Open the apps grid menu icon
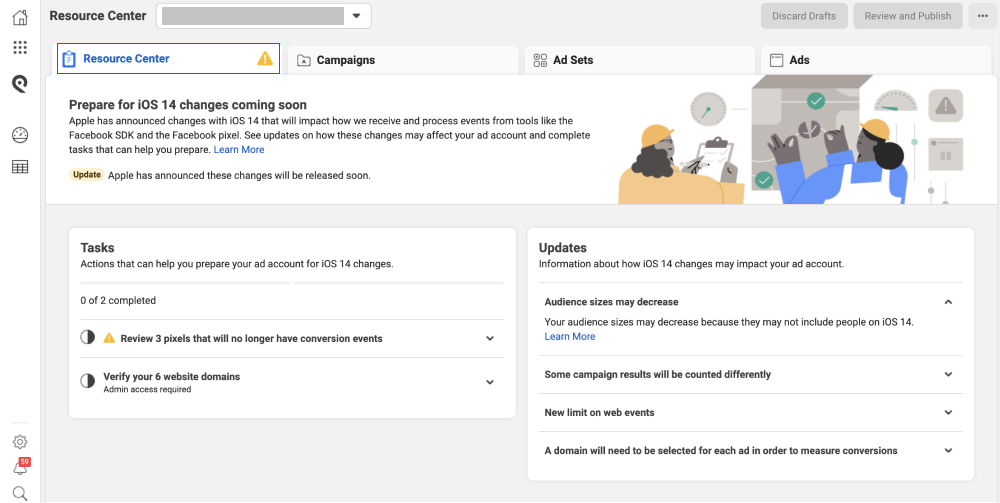This screenshot has width=1000, height=503. [20, 48]
